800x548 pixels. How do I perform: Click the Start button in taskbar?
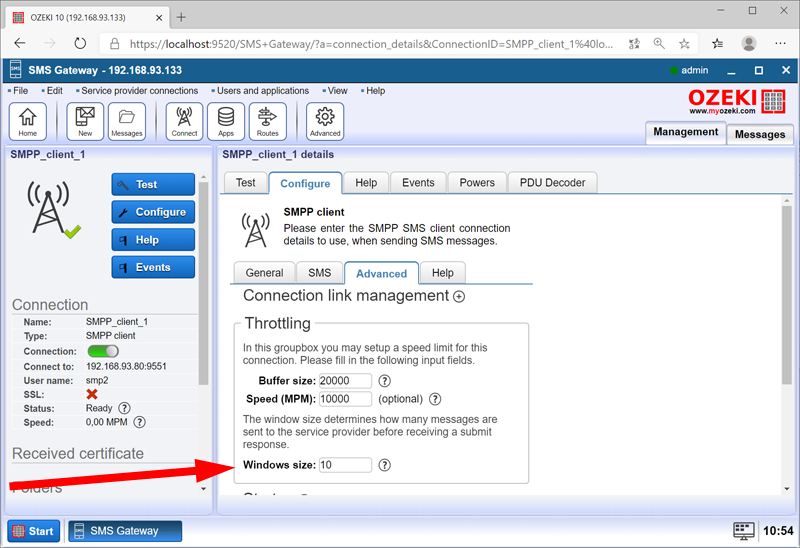tap(34, 531)
